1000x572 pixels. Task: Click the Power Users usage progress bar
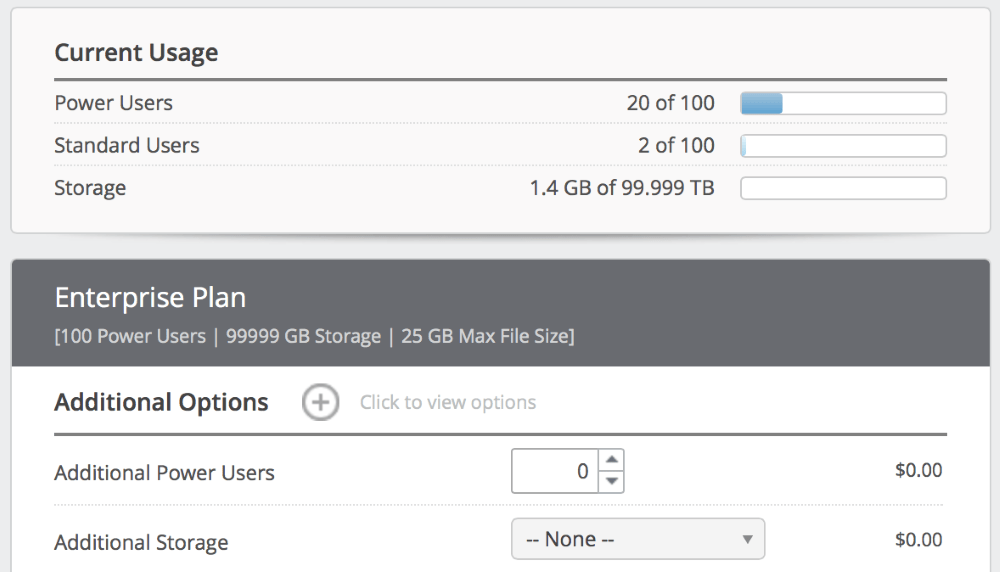[843, 103]
